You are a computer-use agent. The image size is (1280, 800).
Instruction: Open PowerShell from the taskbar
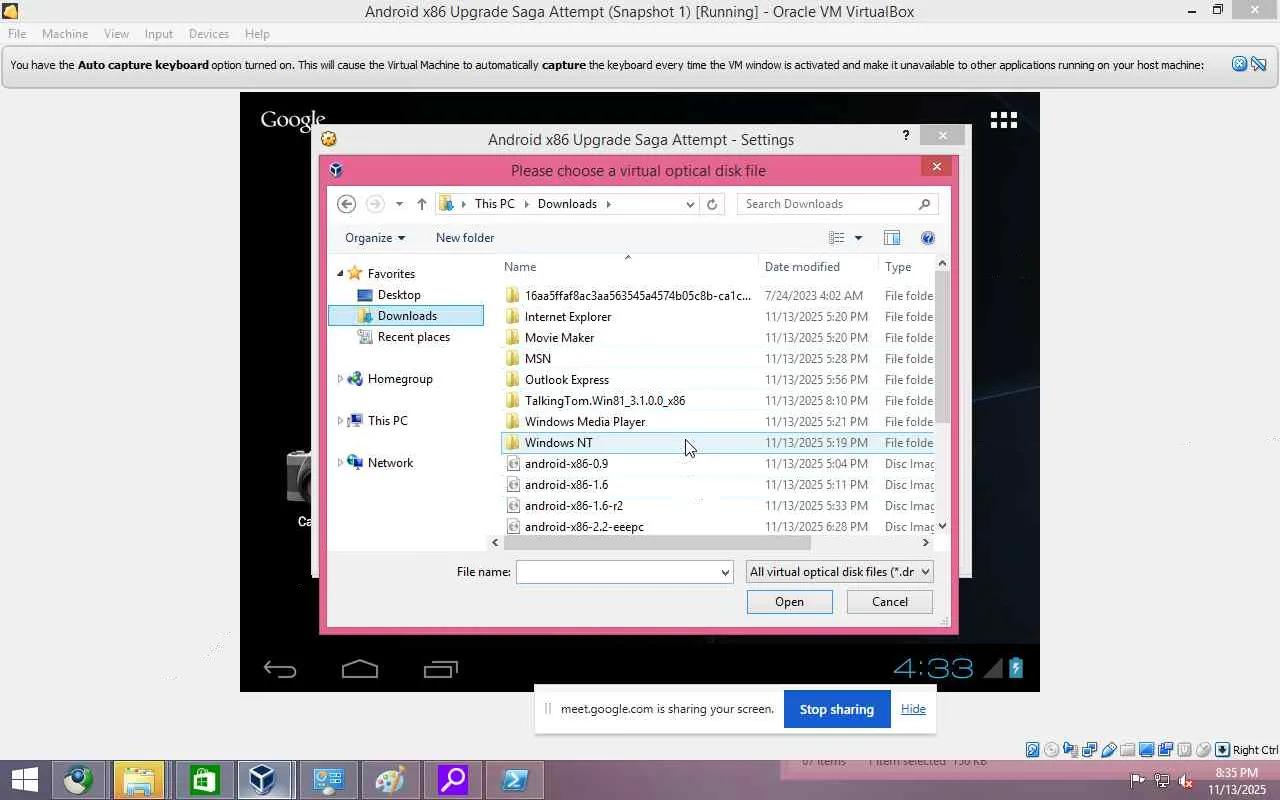point(515,780)
